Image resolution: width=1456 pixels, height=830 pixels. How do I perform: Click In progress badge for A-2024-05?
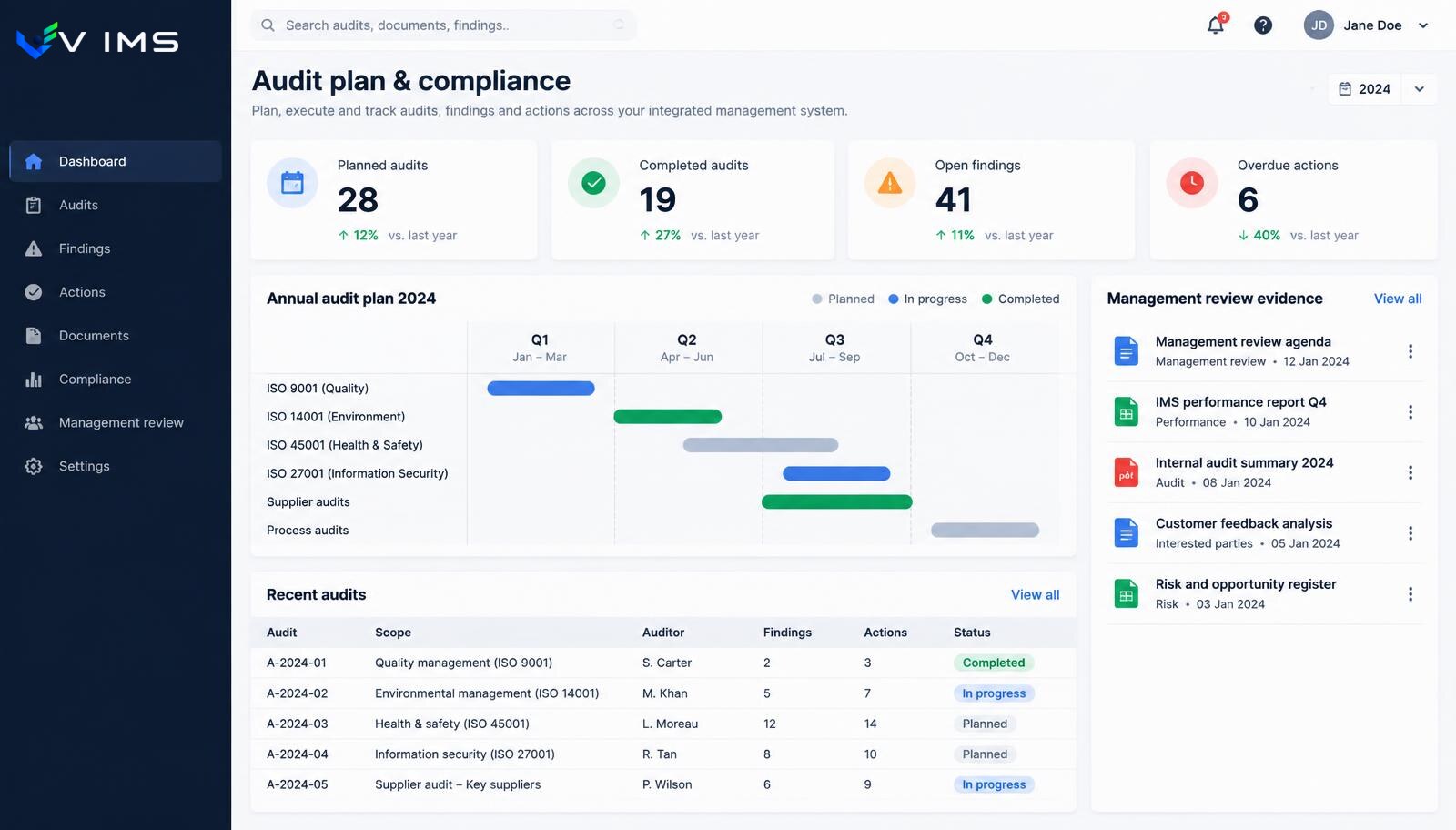[994, 784]
